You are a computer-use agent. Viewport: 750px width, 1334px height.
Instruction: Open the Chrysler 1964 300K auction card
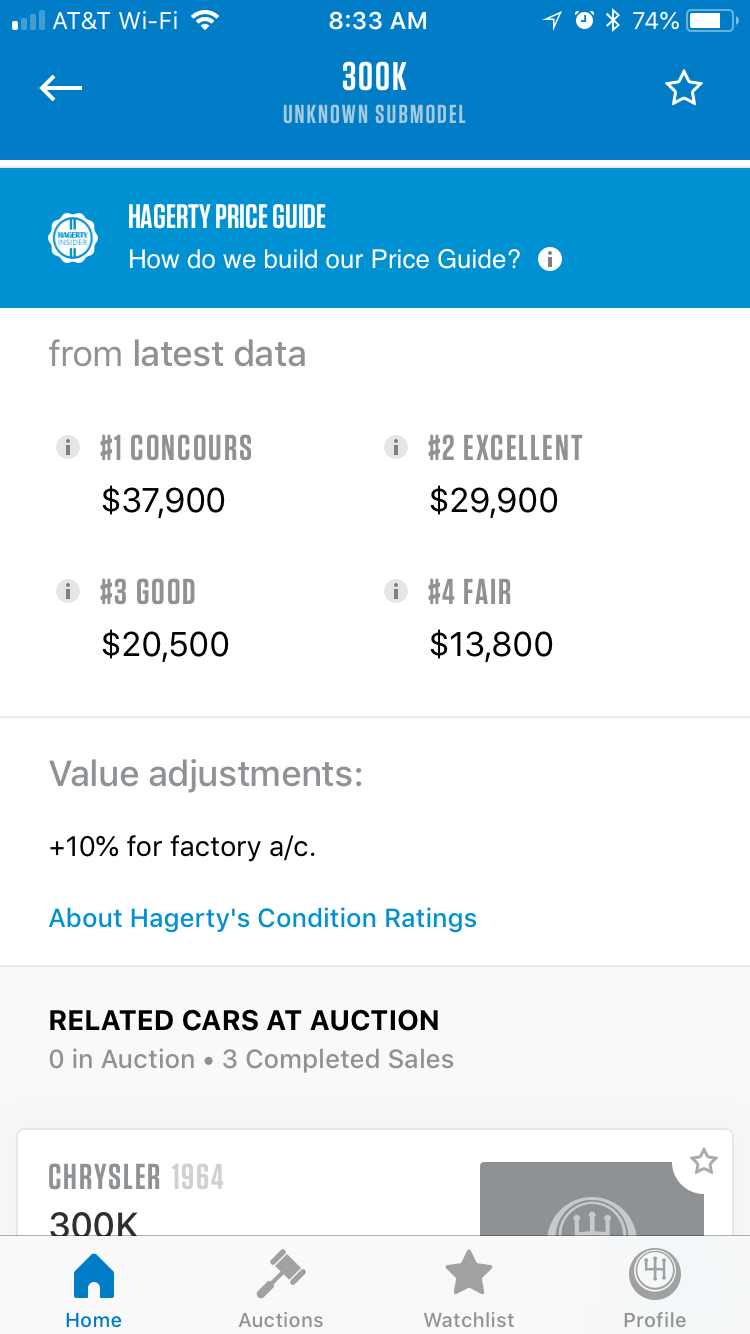pyautogui.click(x=375, y=1183)
